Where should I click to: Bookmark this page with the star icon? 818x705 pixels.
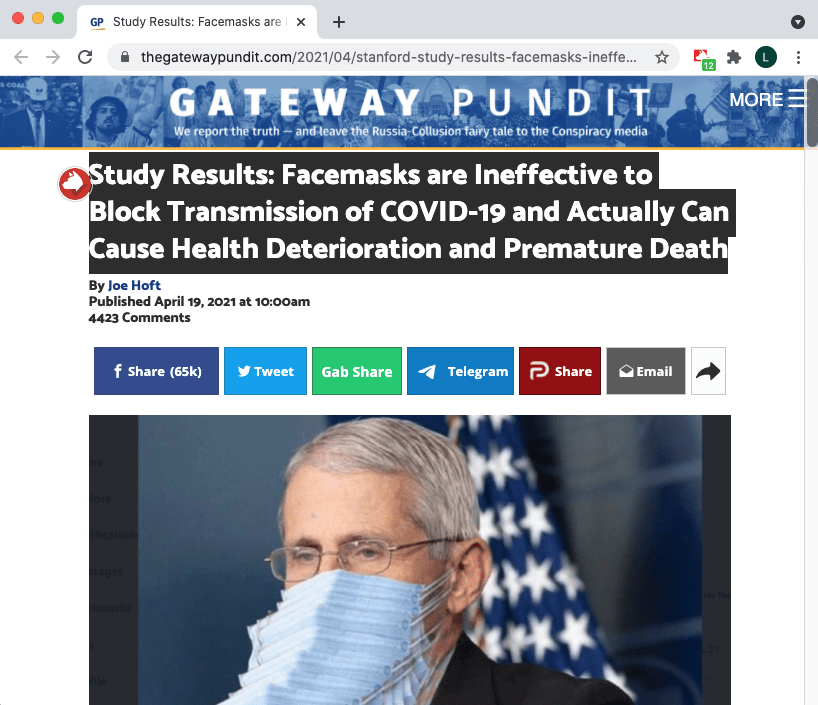tap(661, 57)
